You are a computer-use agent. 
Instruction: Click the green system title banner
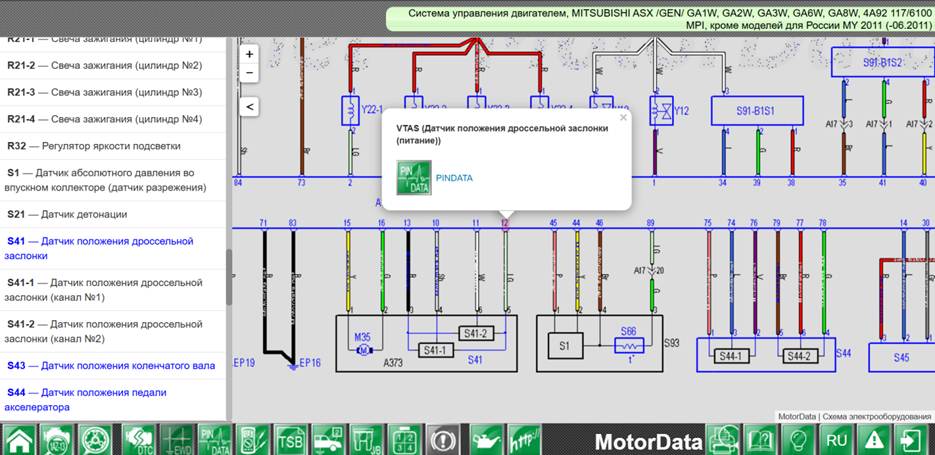point(661,19)
